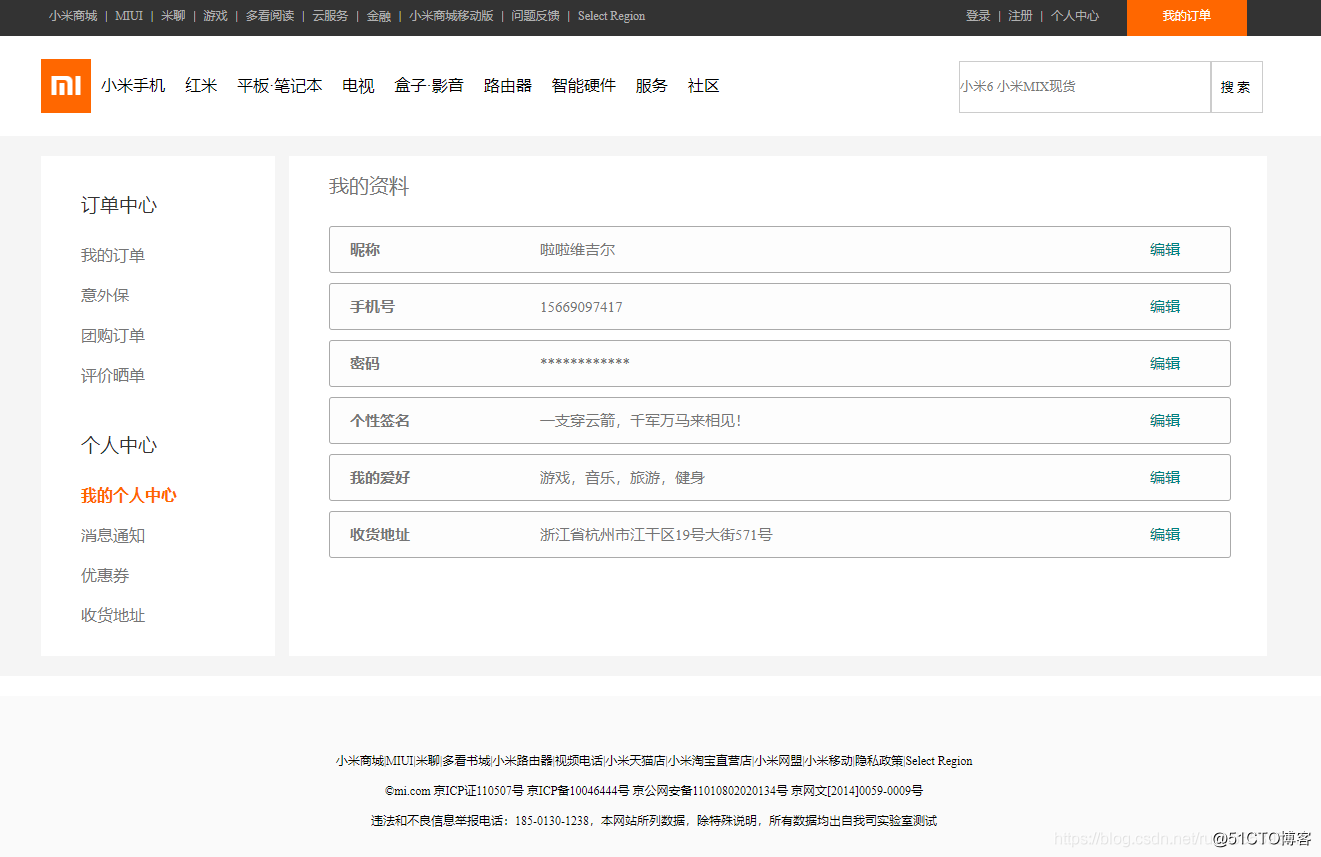The image size is (1321, 857).
Task: Click the orange Mi logo
Action: (x=66, y=86)
